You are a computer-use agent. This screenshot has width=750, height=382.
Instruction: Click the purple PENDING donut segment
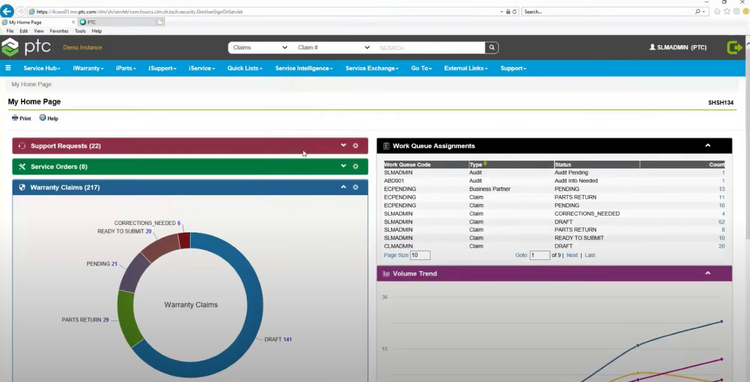click(134, 273)
